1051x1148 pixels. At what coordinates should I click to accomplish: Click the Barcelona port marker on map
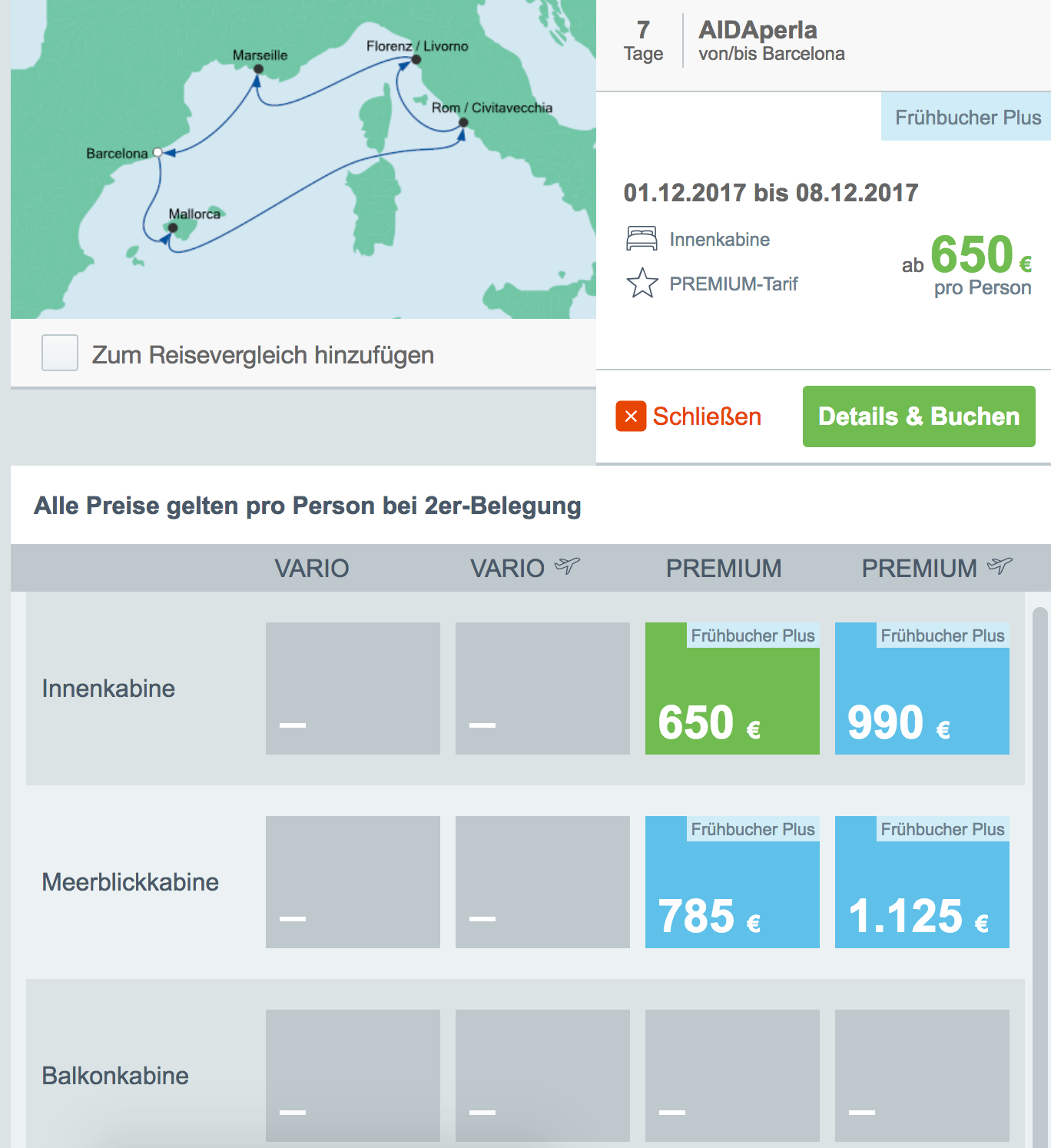pyautogui.click(x=157, y=152)
